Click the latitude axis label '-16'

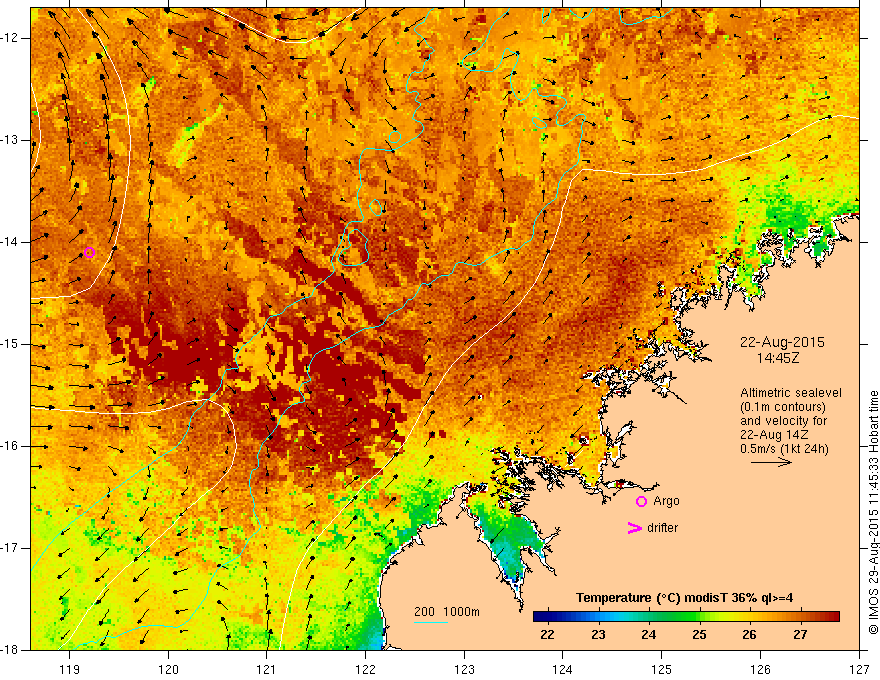(x=10, y=446)
